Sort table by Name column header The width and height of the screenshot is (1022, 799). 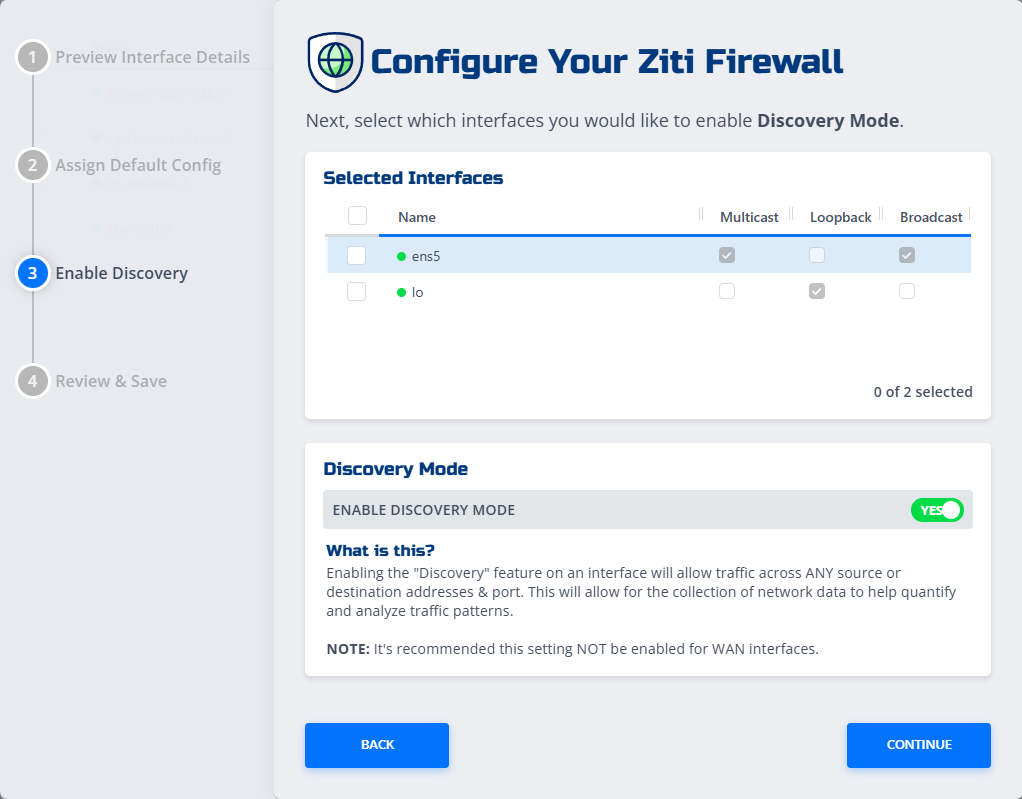click(417, 217)
